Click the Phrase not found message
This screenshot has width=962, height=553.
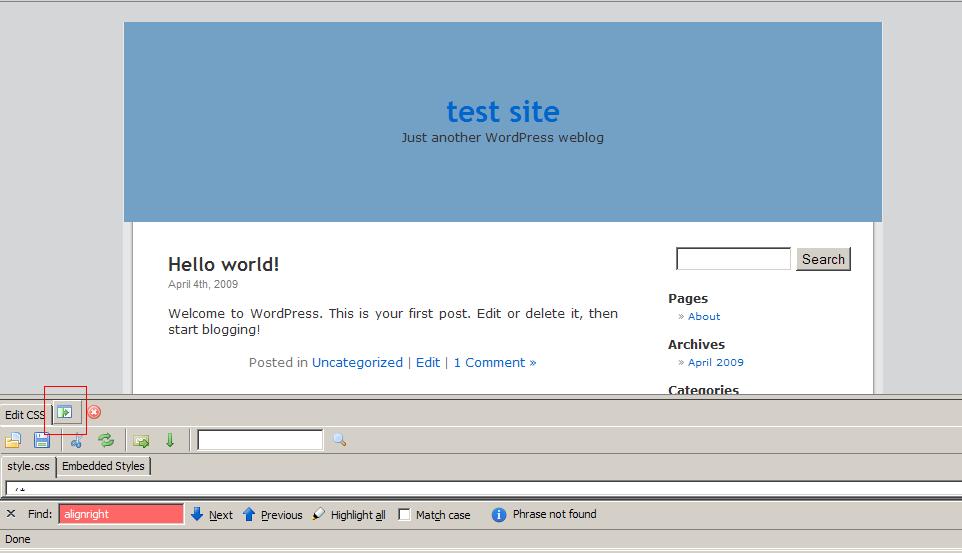click(555, 514)
